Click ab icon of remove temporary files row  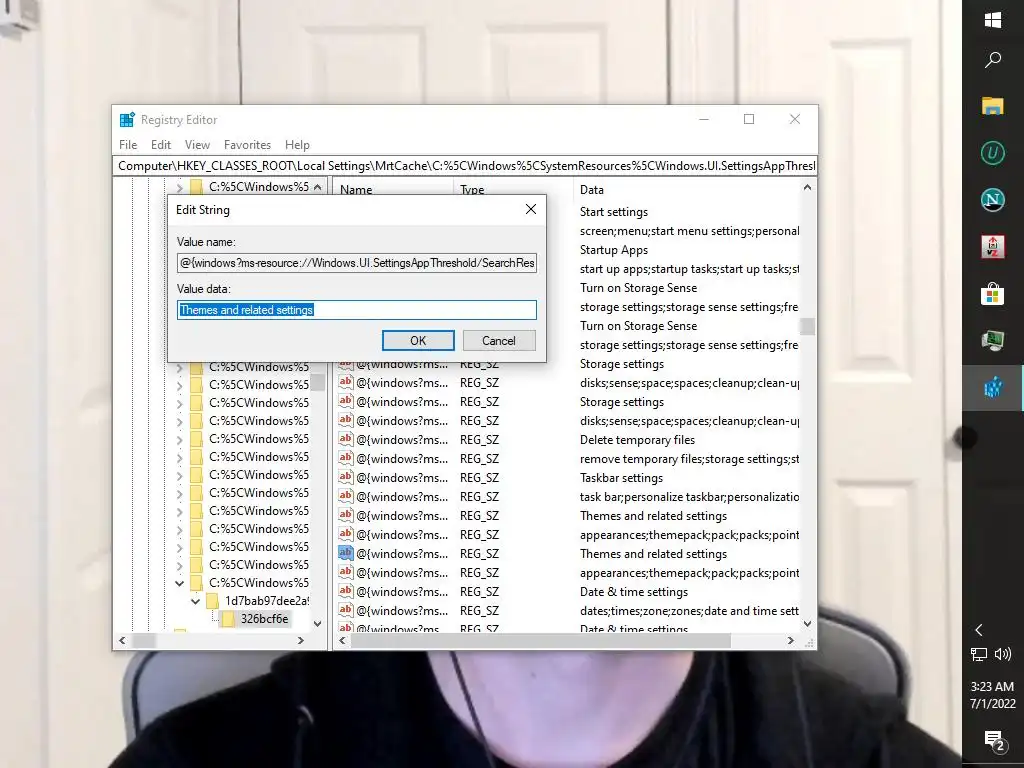[x=345, y=458]
